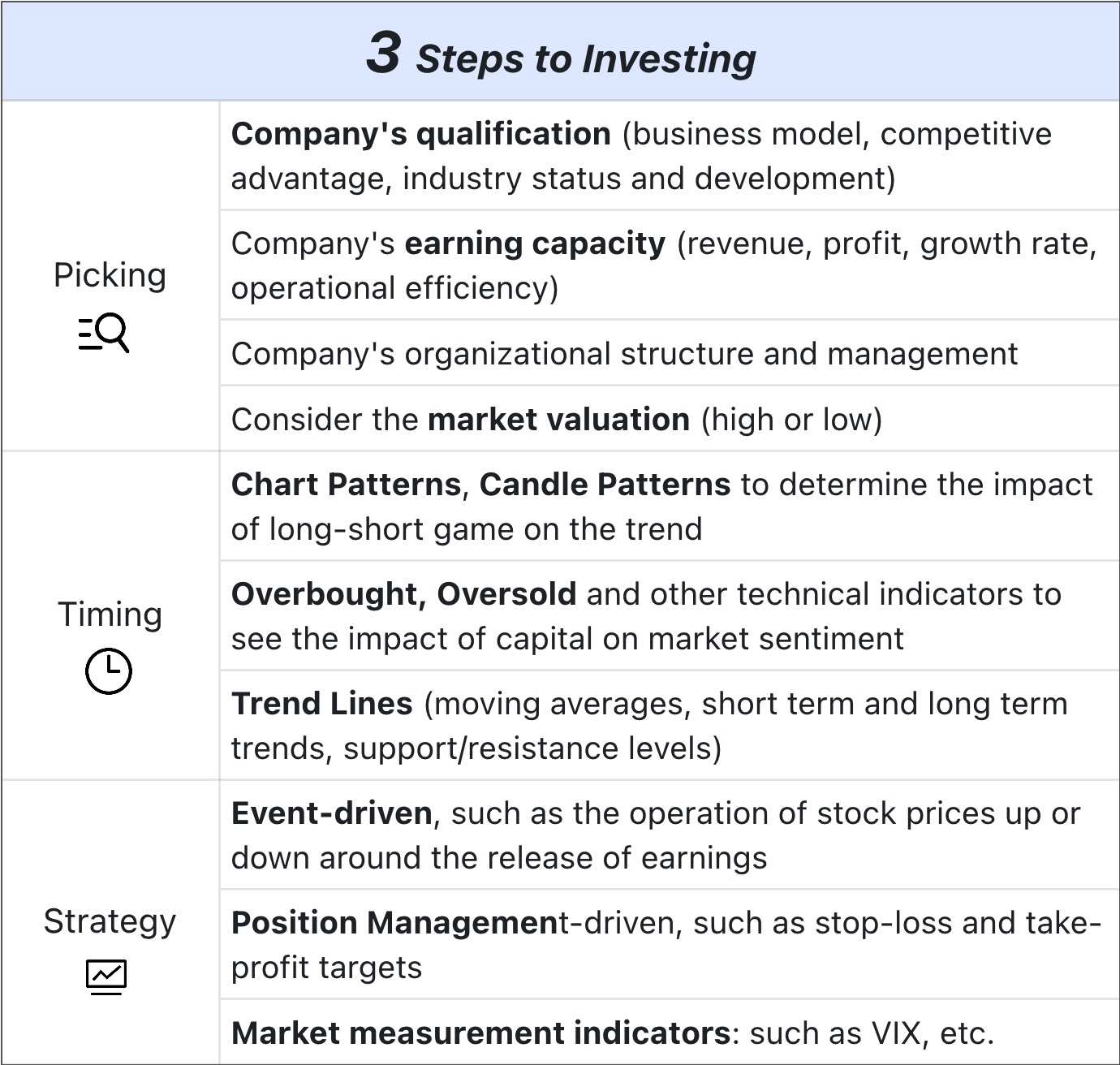This screenshot has width=1120, height=1065.
Task: Click the Market measurement indicators text
Action: point(481,1033)
